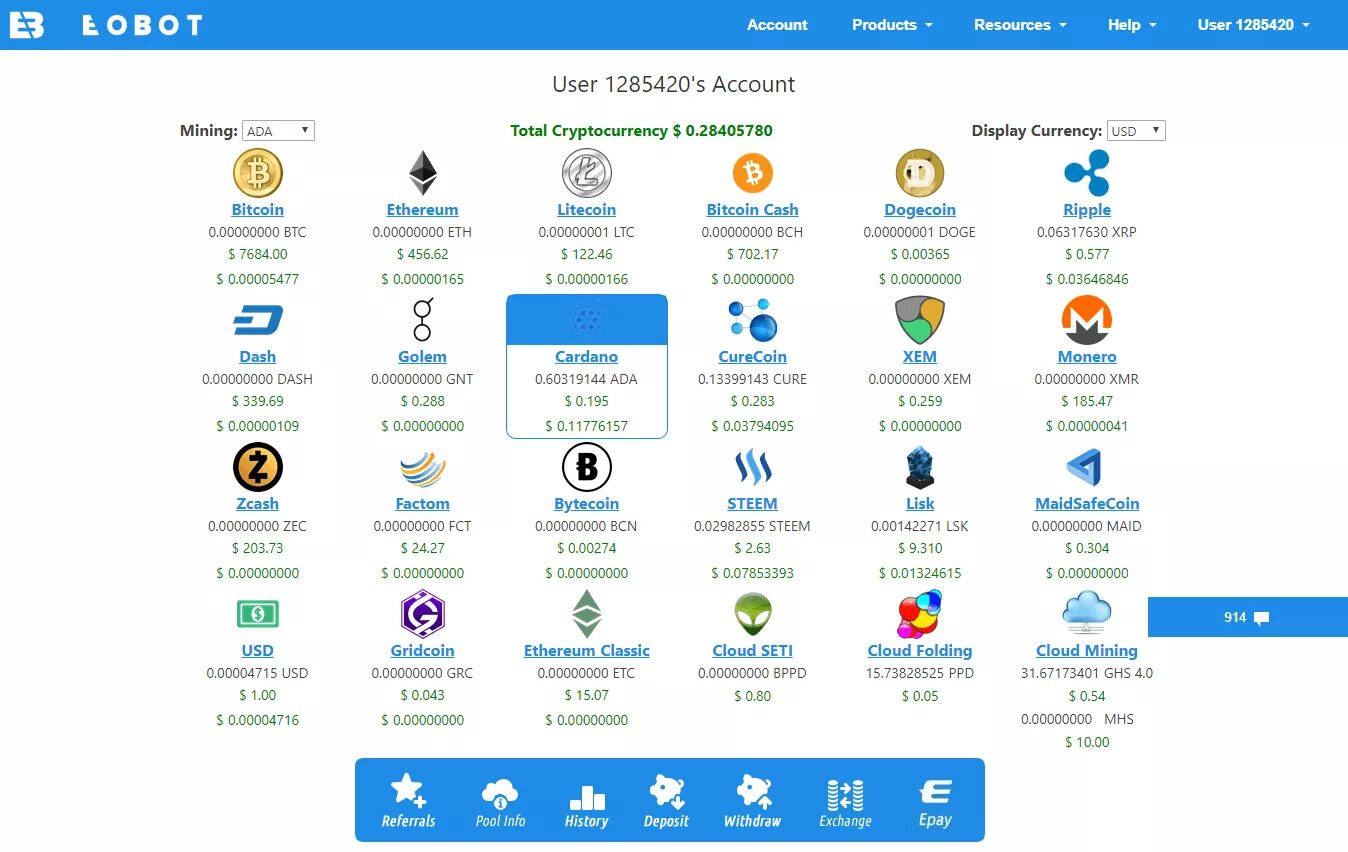The width and height of the screenshot is (1348, 852).
Task: Click the Bitcoin coin icon
Action: coord(258,173)
